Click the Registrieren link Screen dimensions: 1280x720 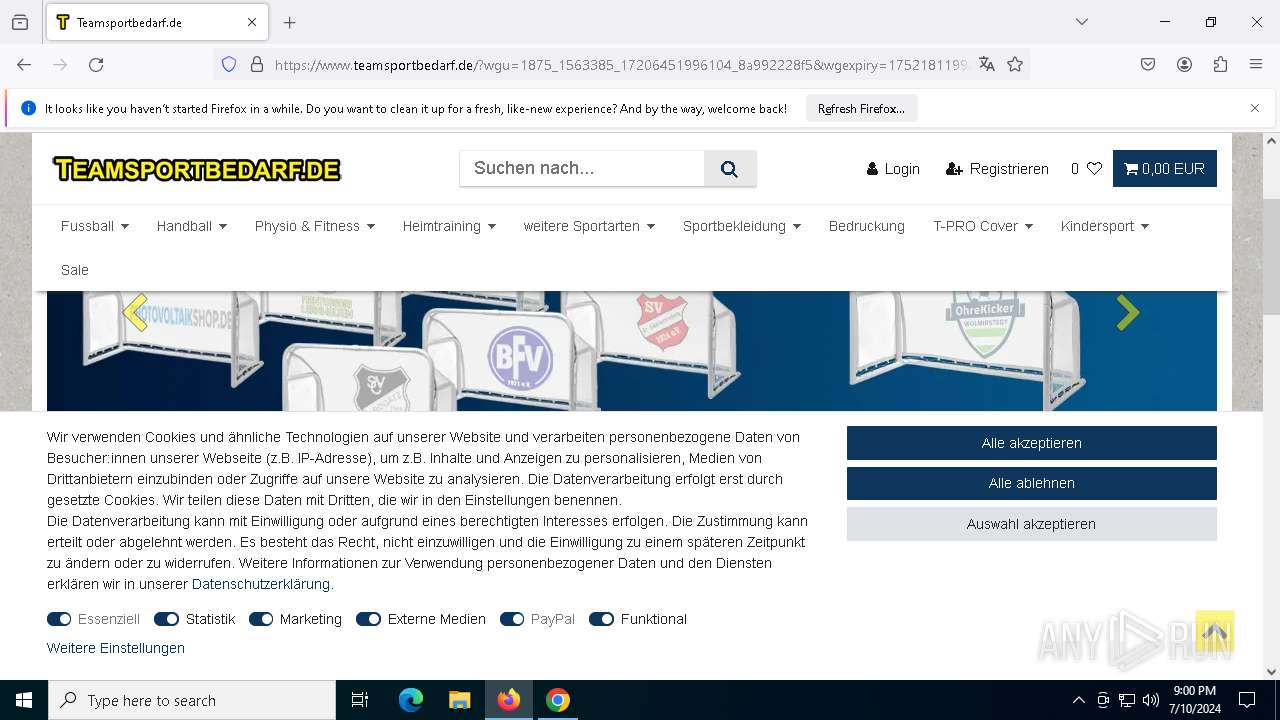(x=997, y=169)
